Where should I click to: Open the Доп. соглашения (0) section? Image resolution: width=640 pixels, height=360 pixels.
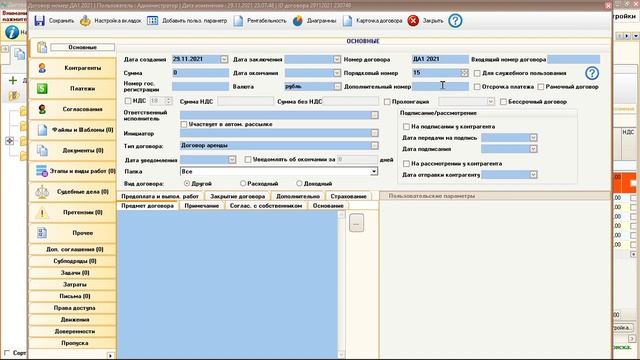(75, 249)
